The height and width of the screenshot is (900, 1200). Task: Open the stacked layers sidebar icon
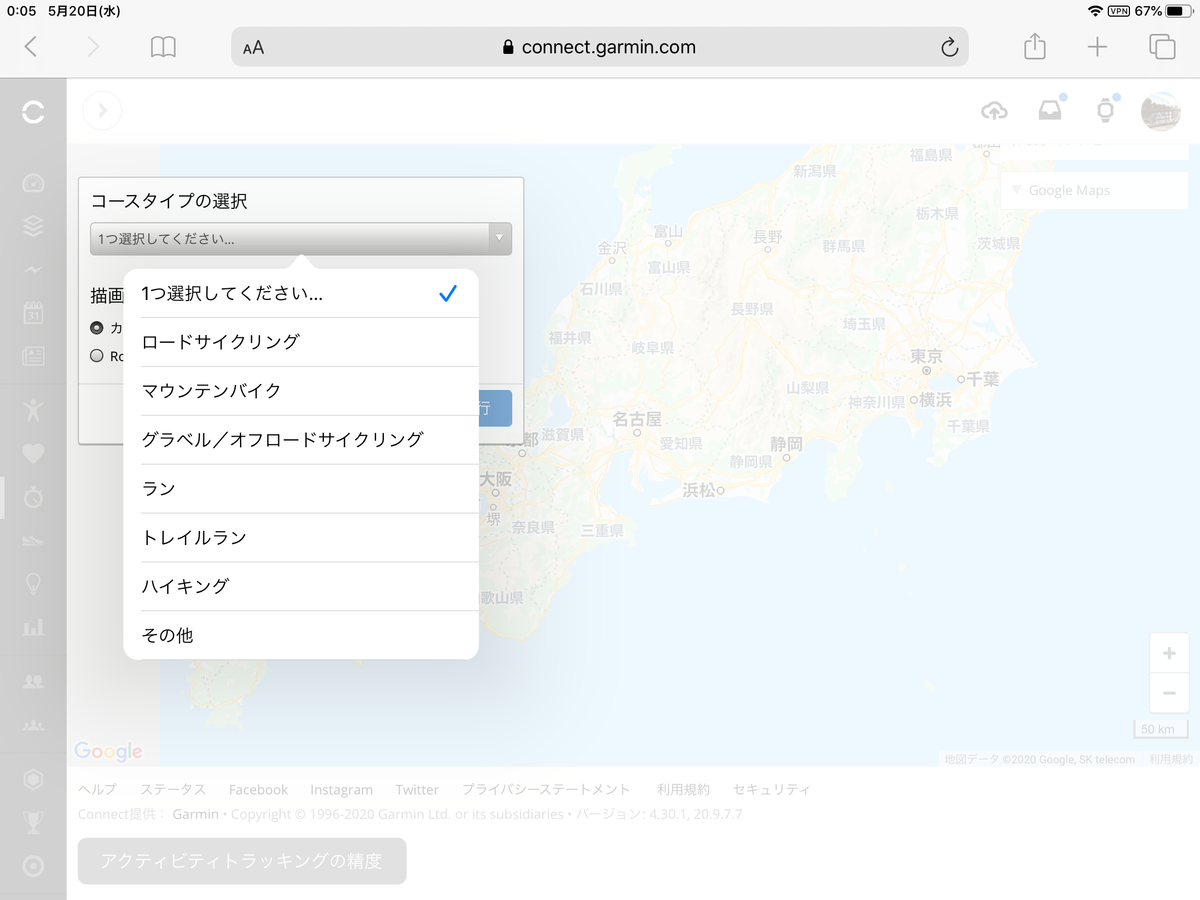[x=33, y=226]
